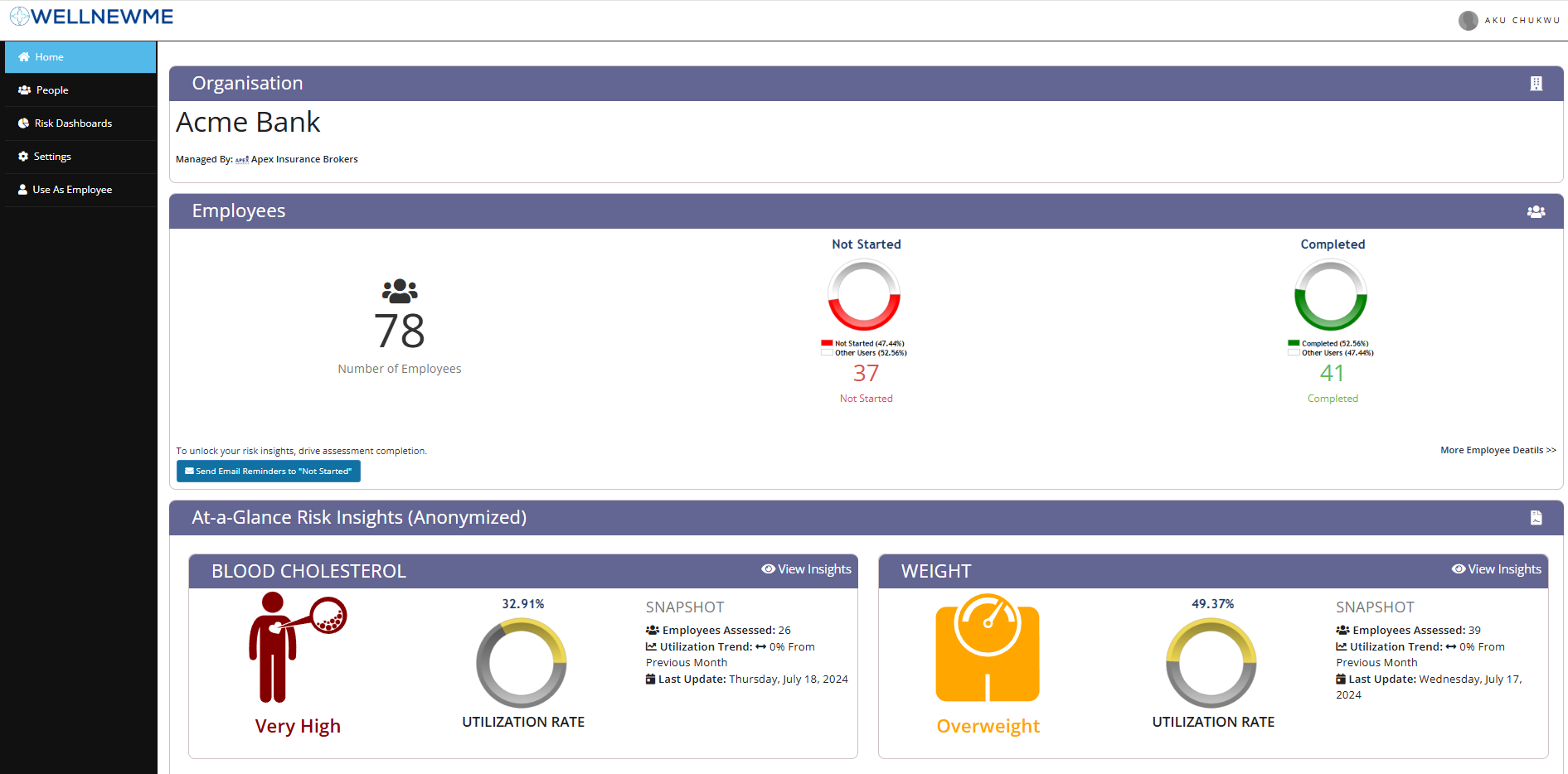Click Send Email Reminders to Not Started

268,471
